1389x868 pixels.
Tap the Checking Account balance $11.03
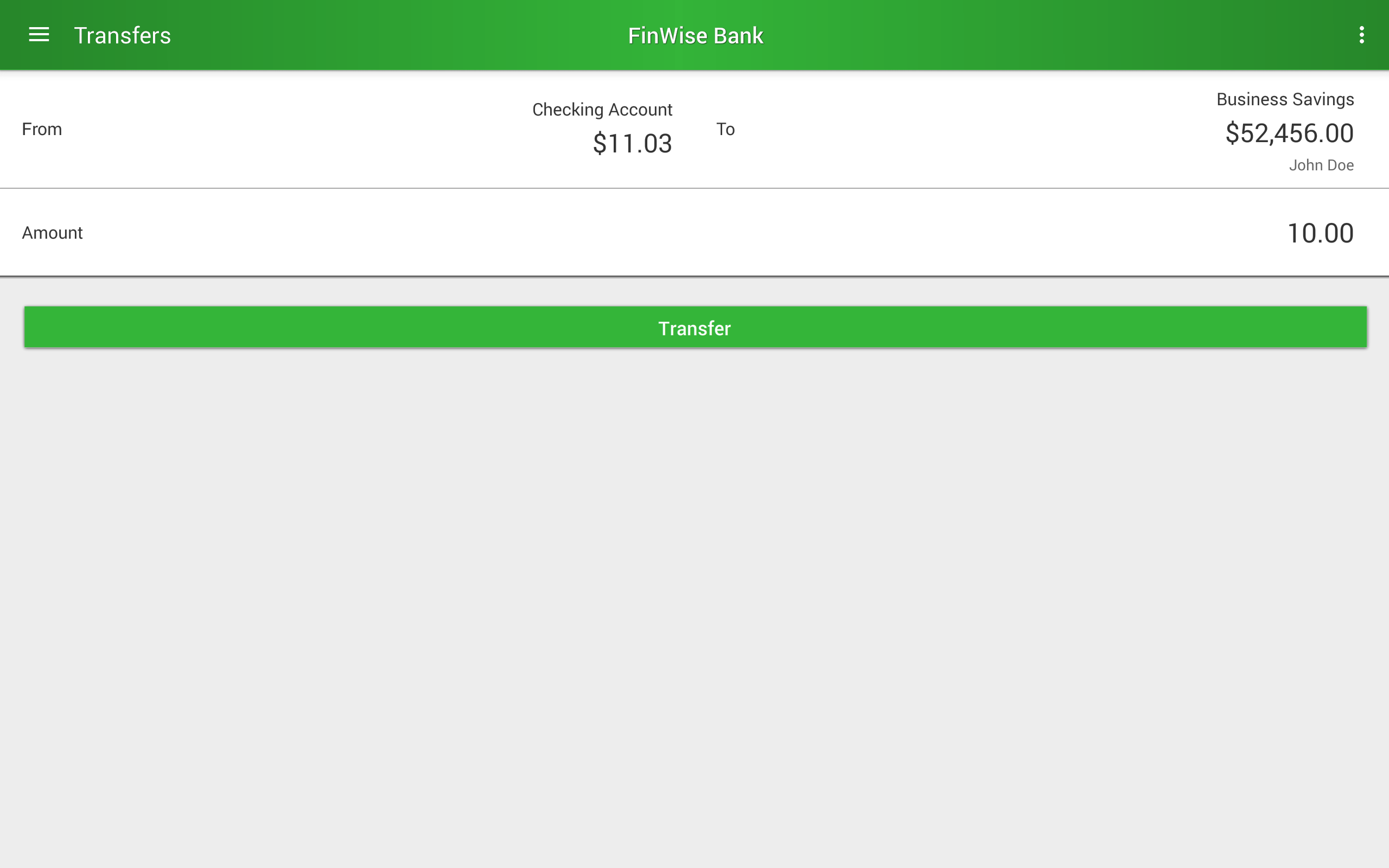tap(633, 144)
